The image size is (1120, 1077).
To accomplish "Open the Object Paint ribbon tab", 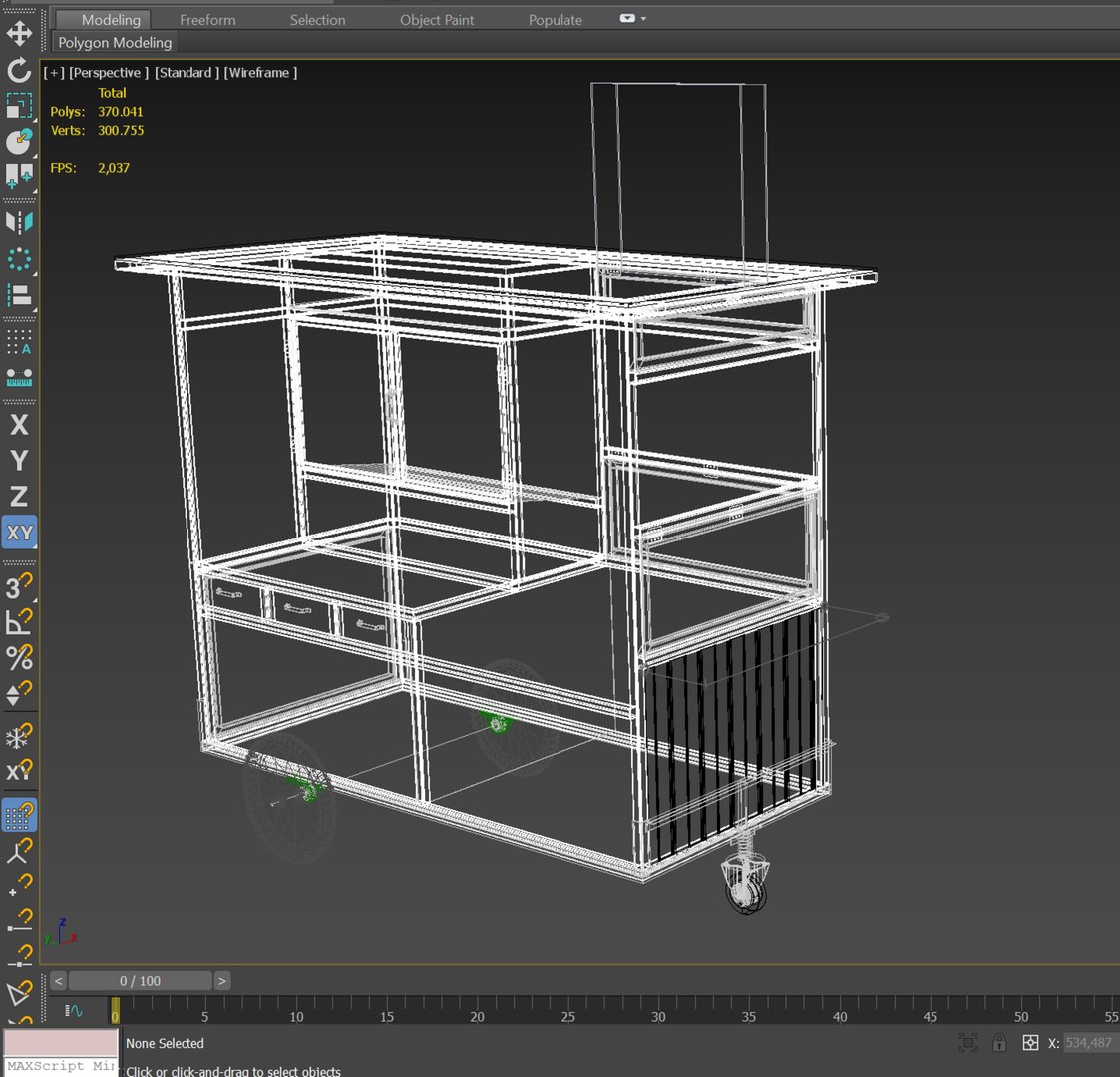I will click(x=437, y=20).
